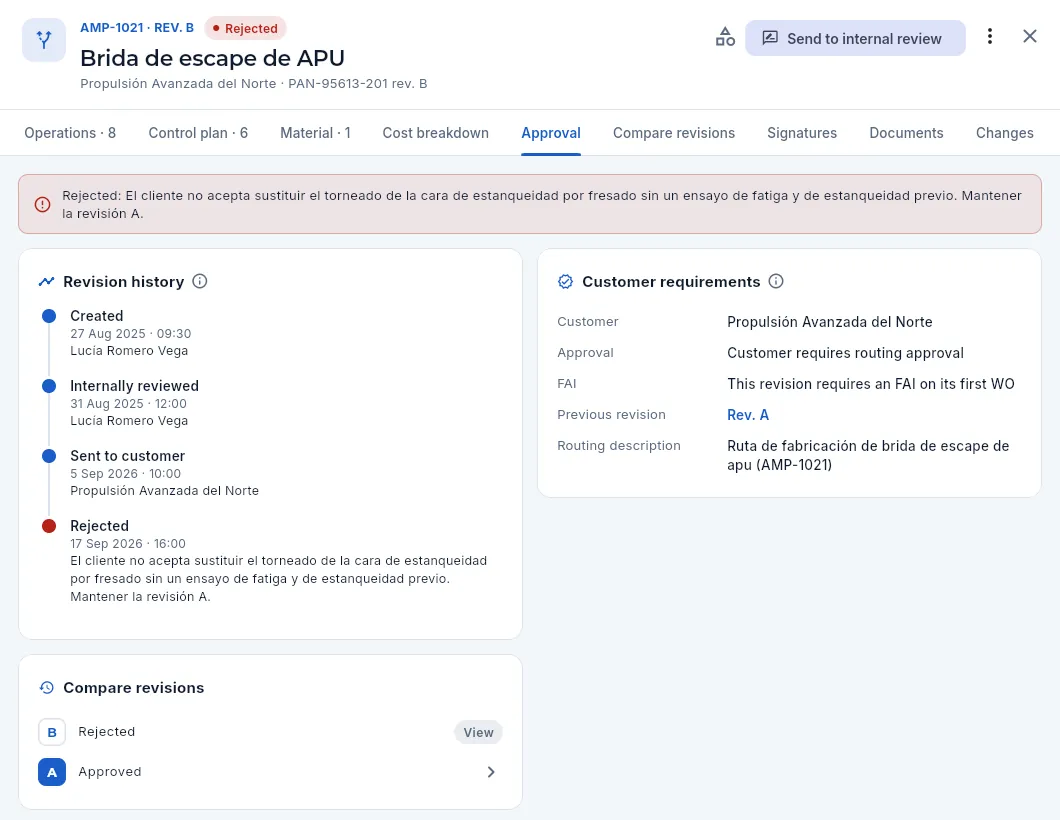Click View button for revision B
Image resolution: width=1060 pixels, height=820 pixels.
(x=478, y=732)
